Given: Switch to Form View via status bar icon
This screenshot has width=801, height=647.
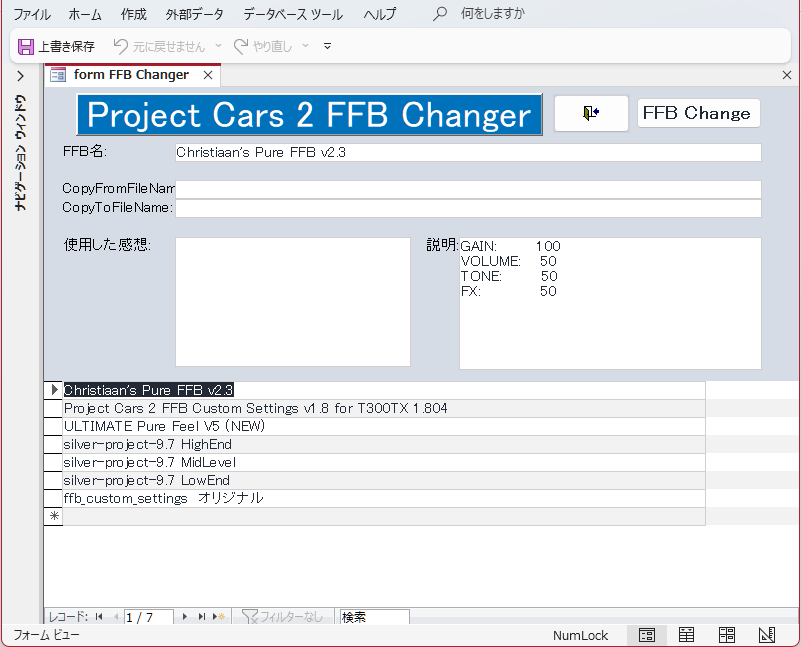Looking at the screenshot, I should [646, 635].
